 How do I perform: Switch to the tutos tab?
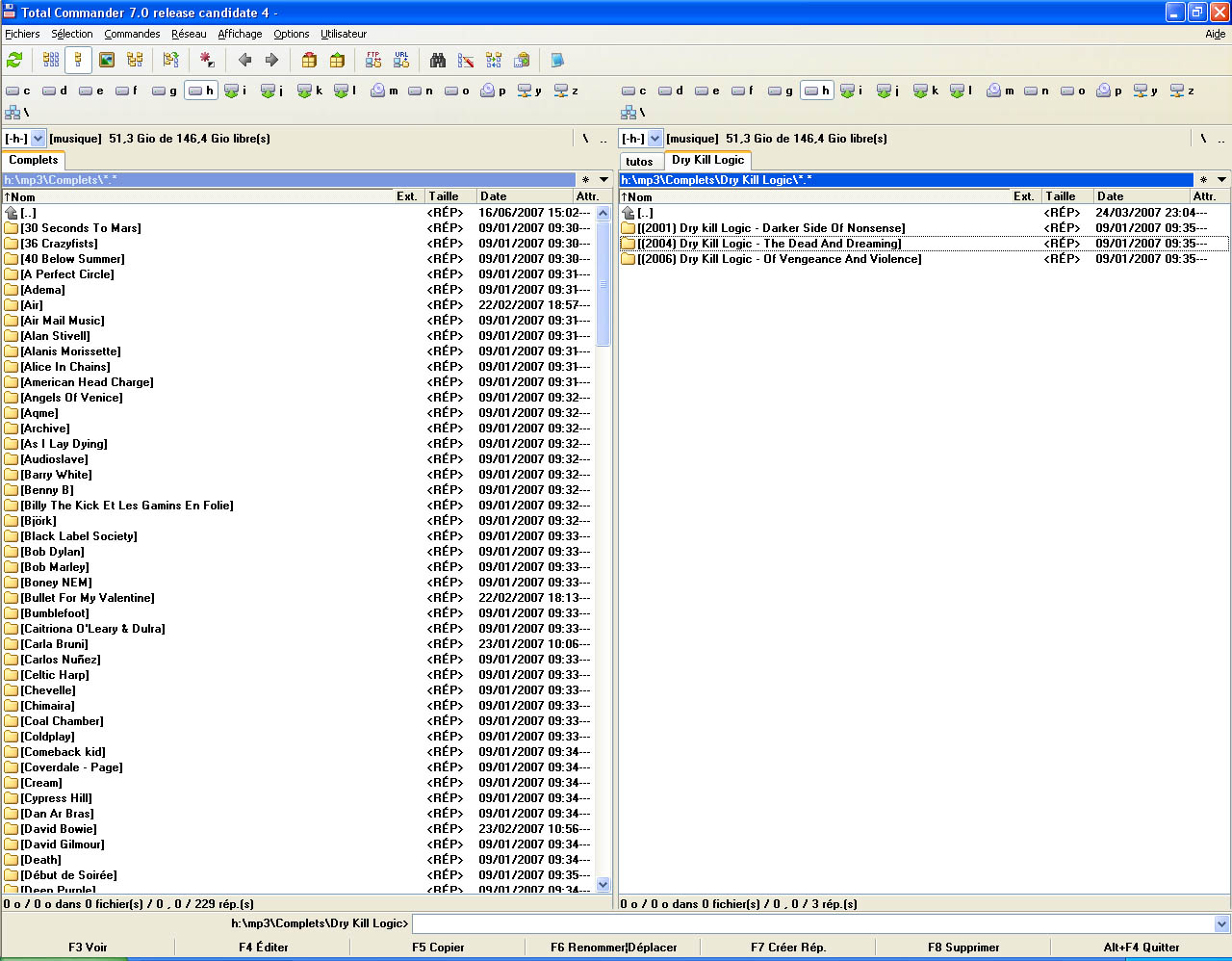(x=639, y=161)
